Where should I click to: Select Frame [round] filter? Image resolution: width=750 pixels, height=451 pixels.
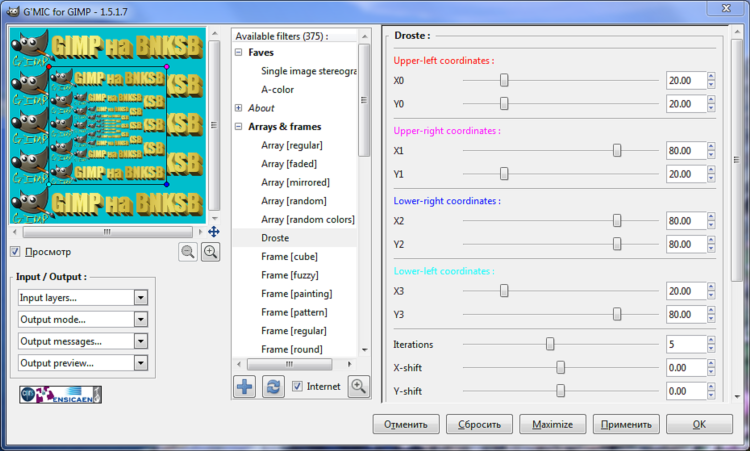pos(292,349)
